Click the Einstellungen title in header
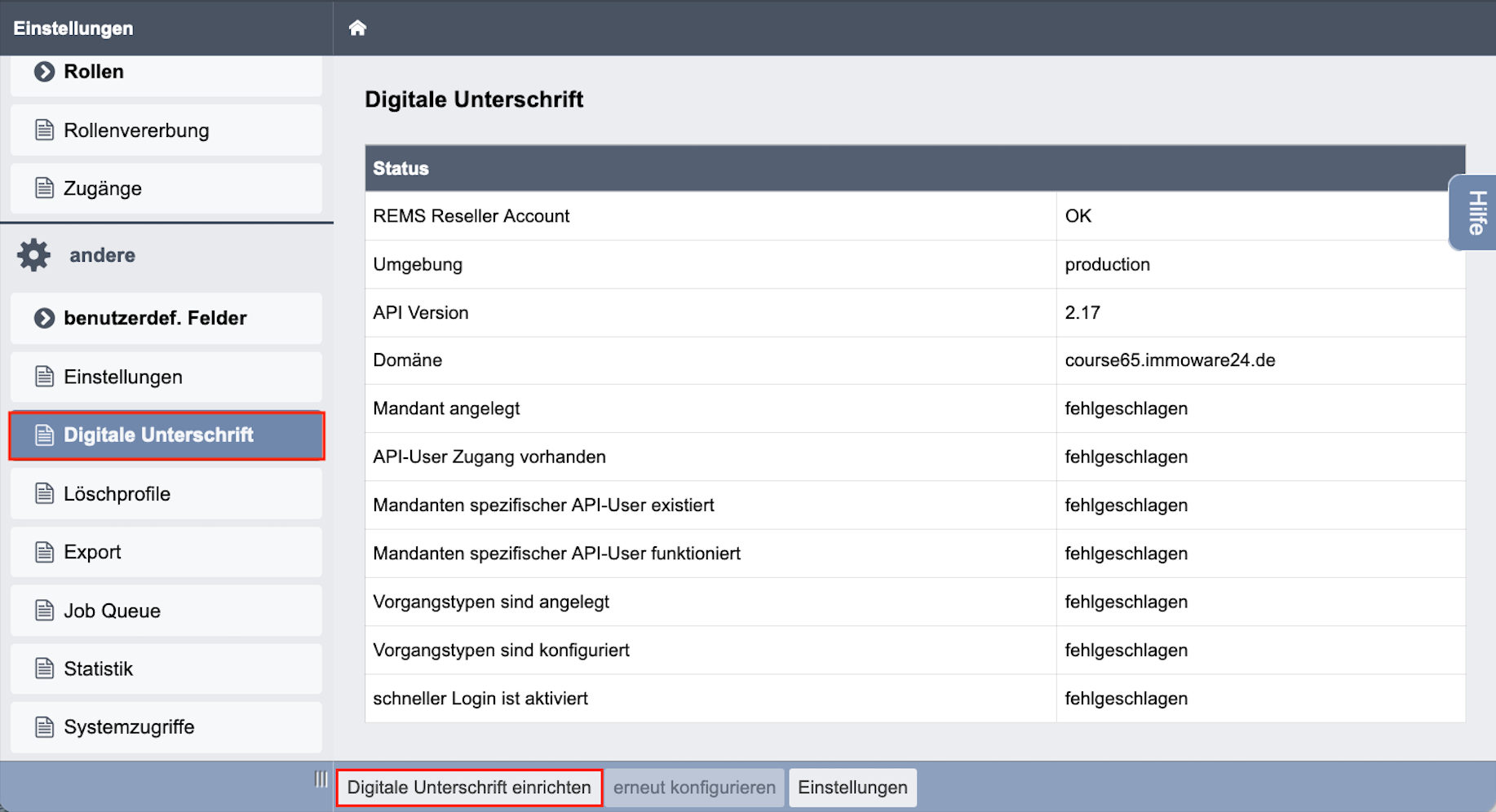 (73, 29)
